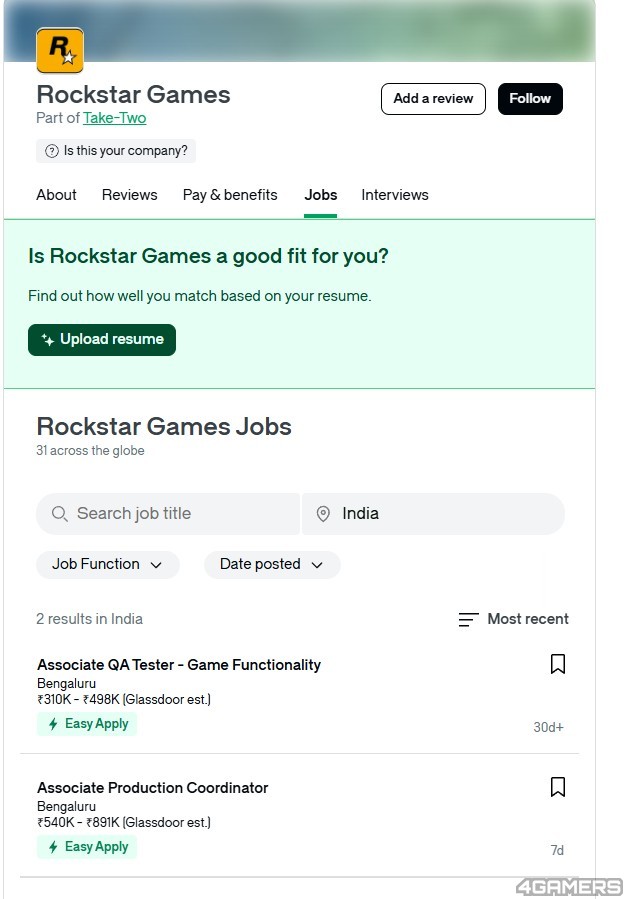The image size is (628, 899).
Task: Click the search magnifier icon
Action: [x=59, y=514]
